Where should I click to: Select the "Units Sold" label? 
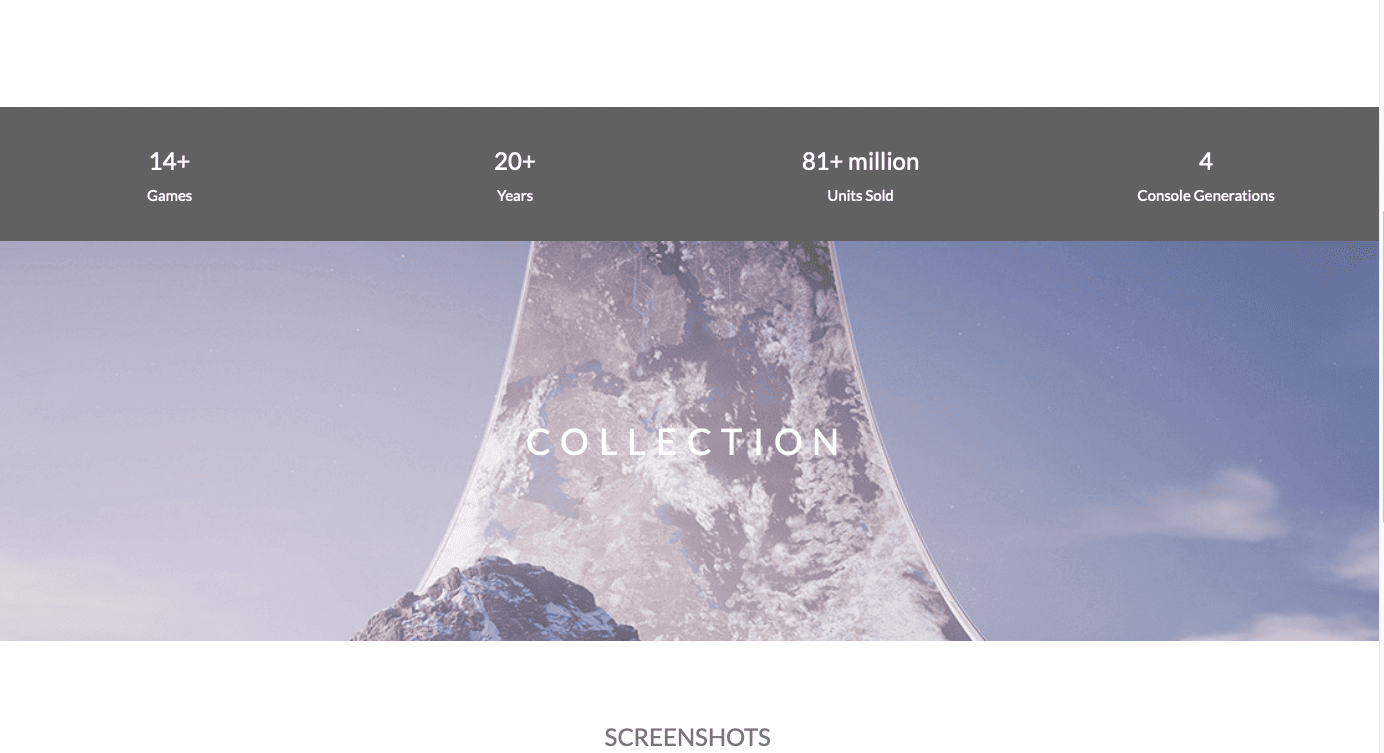860,196
